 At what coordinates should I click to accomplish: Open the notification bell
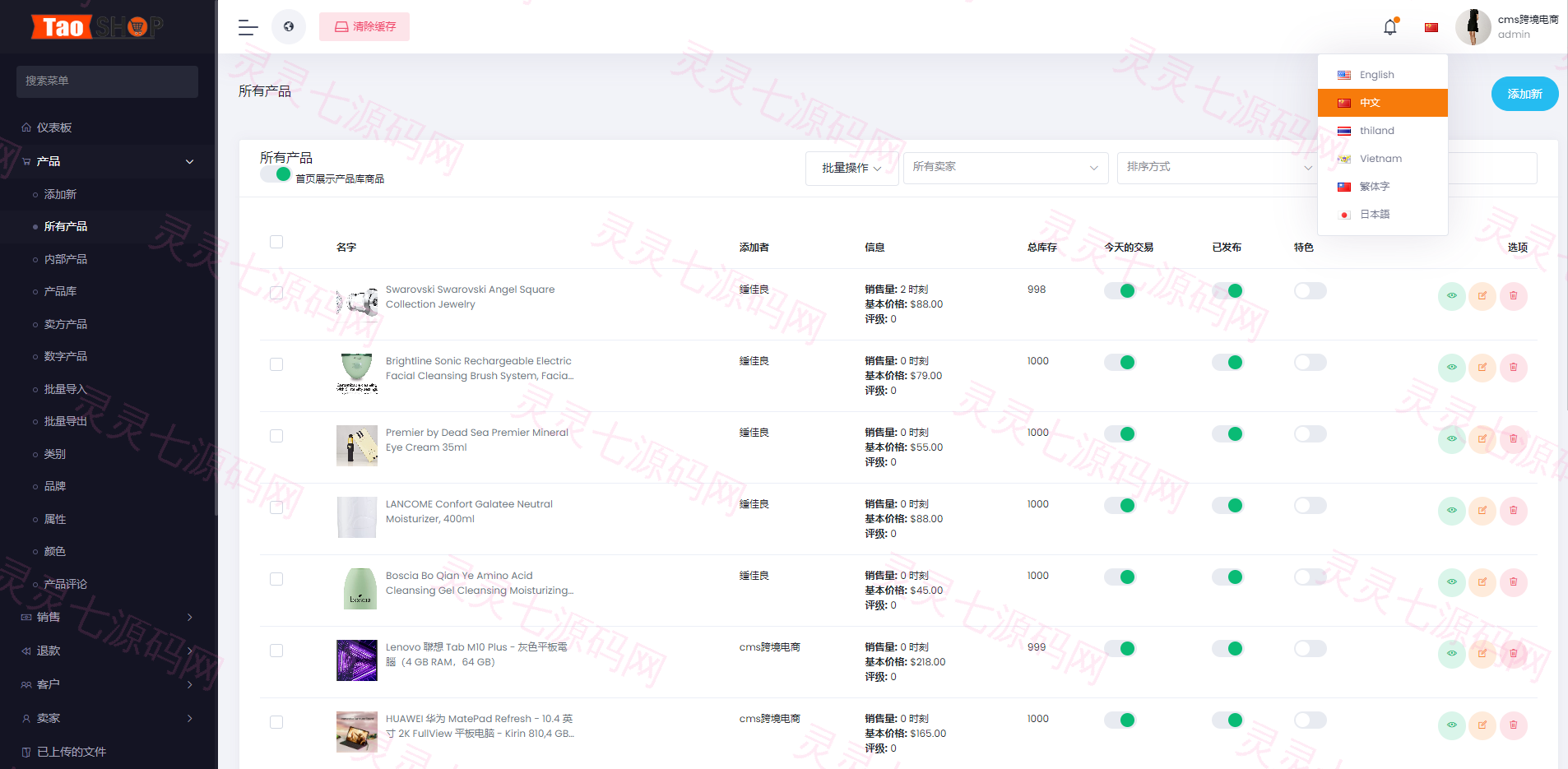click(x=1390, y=27)
